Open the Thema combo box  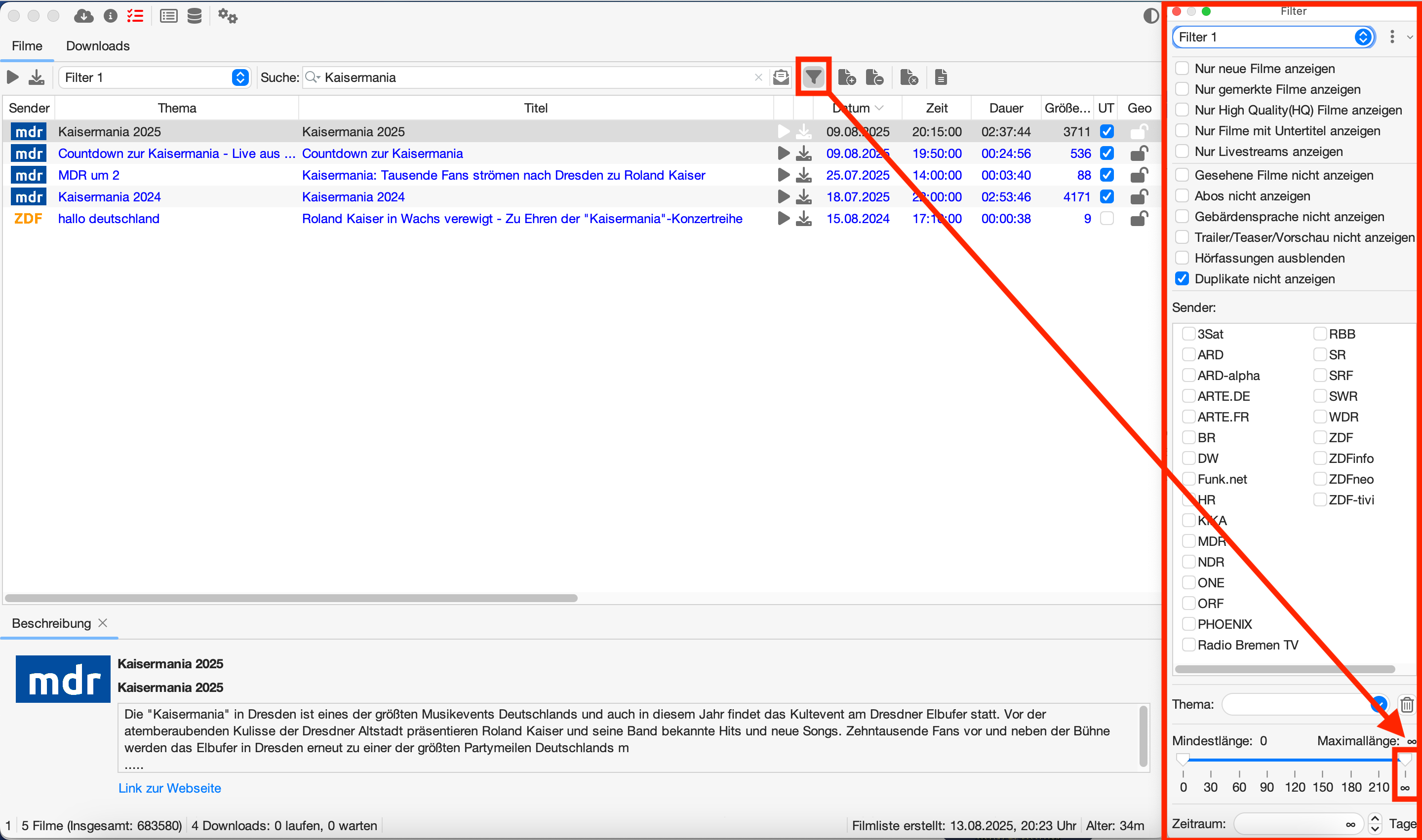coord(1305,705)
